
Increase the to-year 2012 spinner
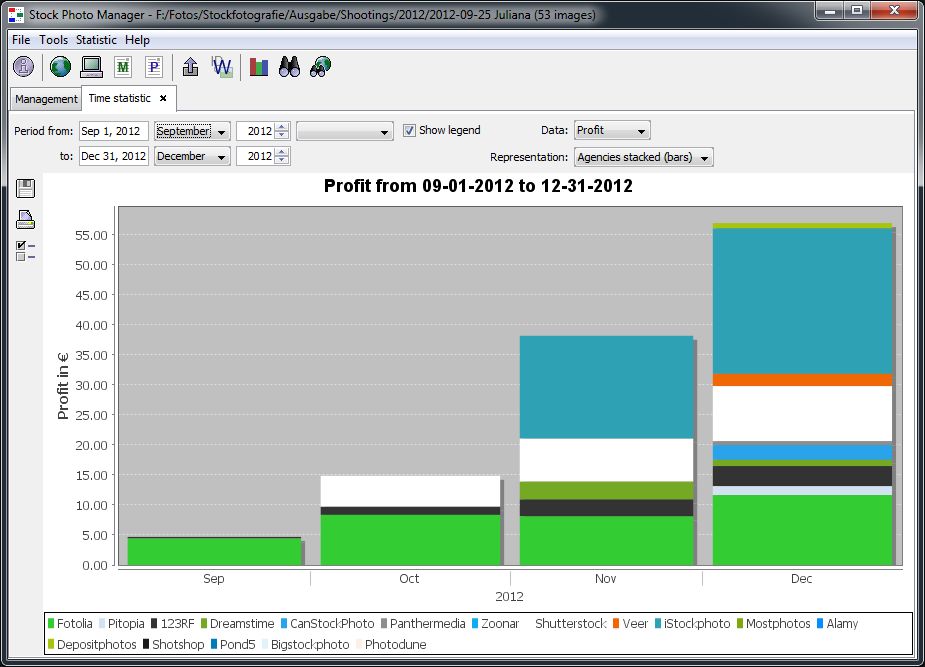pyautogui.click(x=282, y=152)
